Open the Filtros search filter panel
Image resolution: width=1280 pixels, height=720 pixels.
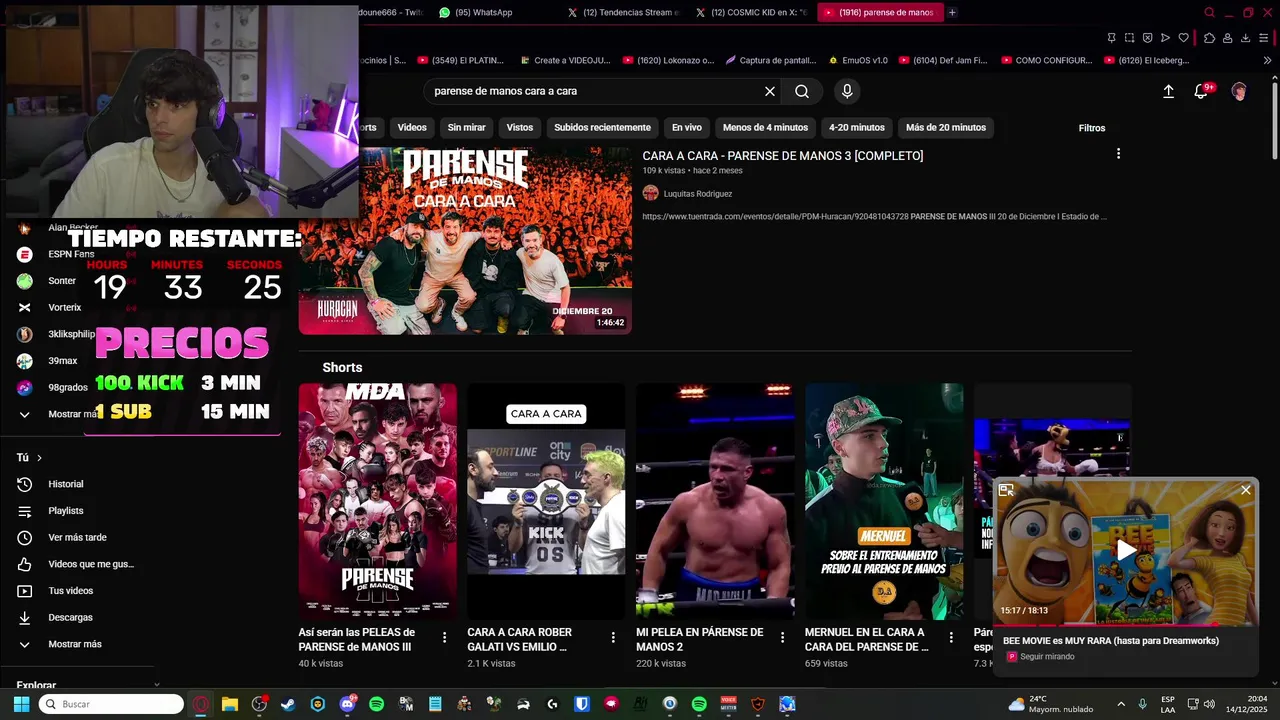point(1092,128)
